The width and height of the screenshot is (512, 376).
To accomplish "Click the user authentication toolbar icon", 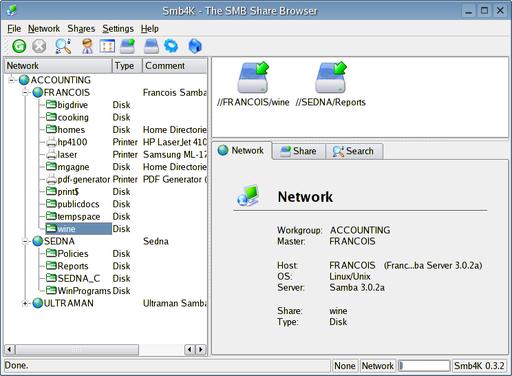I will pyautogui.click(x=87, y=46).
